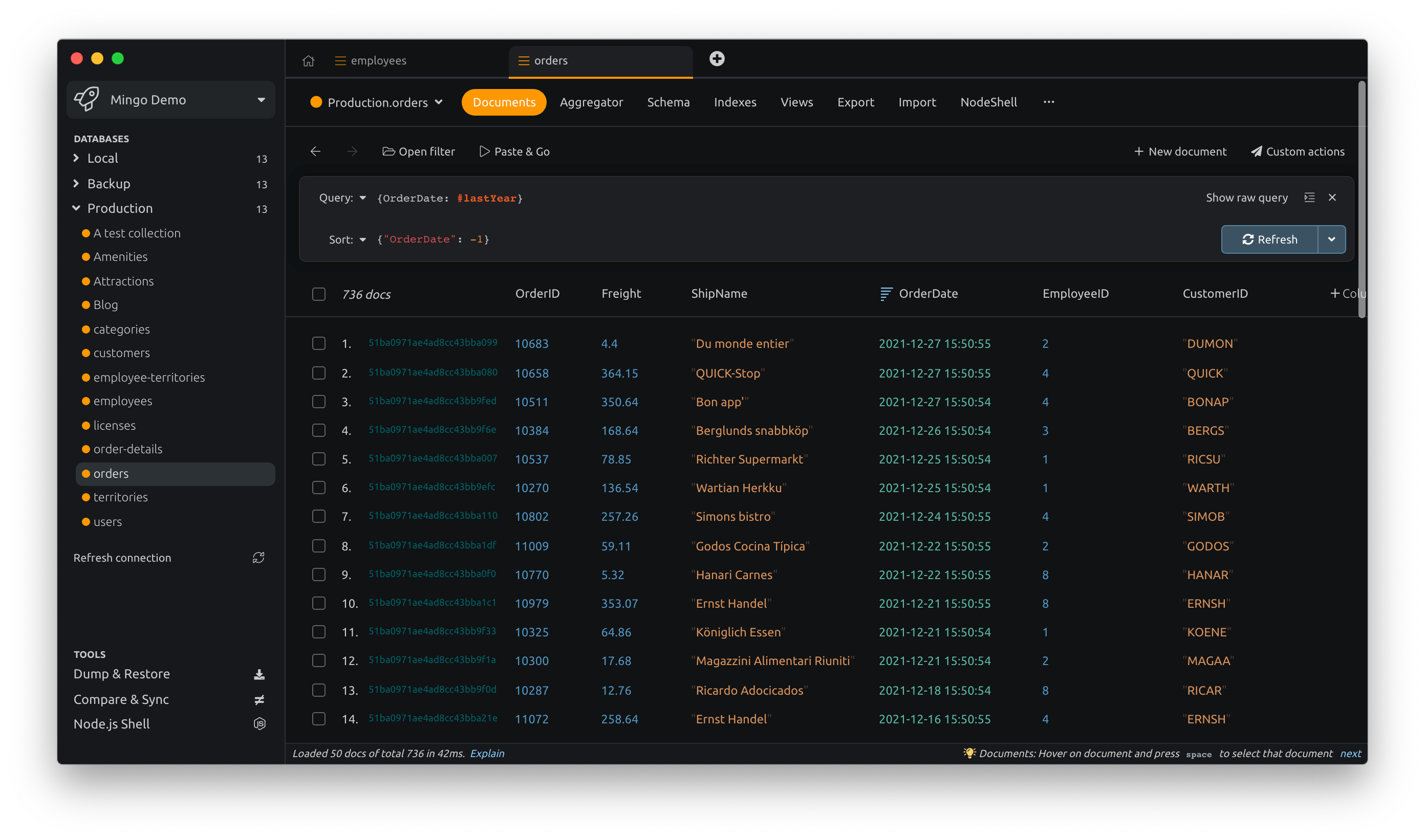Screen dimensions: 1425x840
Task: Click the Add Column plus icon
Action: [x=1334, y=293]
